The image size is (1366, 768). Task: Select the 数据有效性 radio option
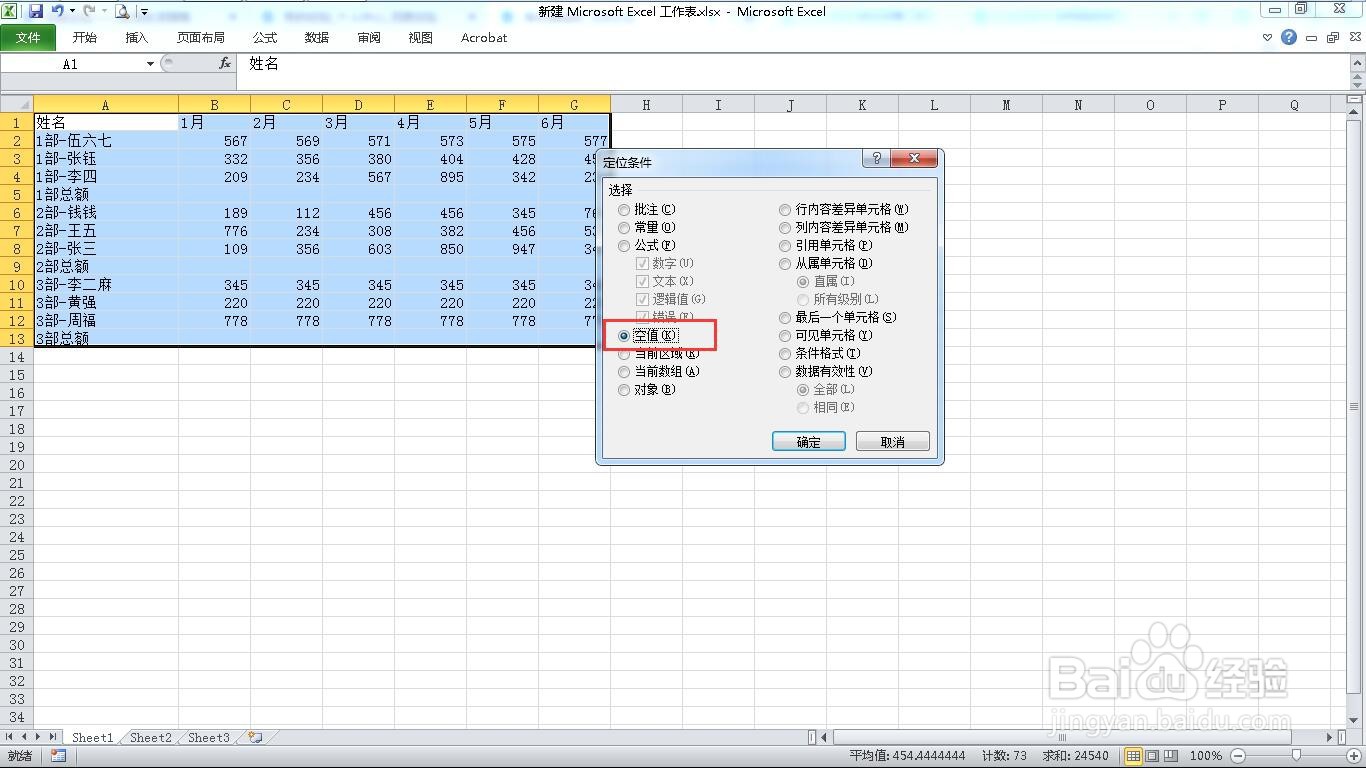[x=826, y=372]
